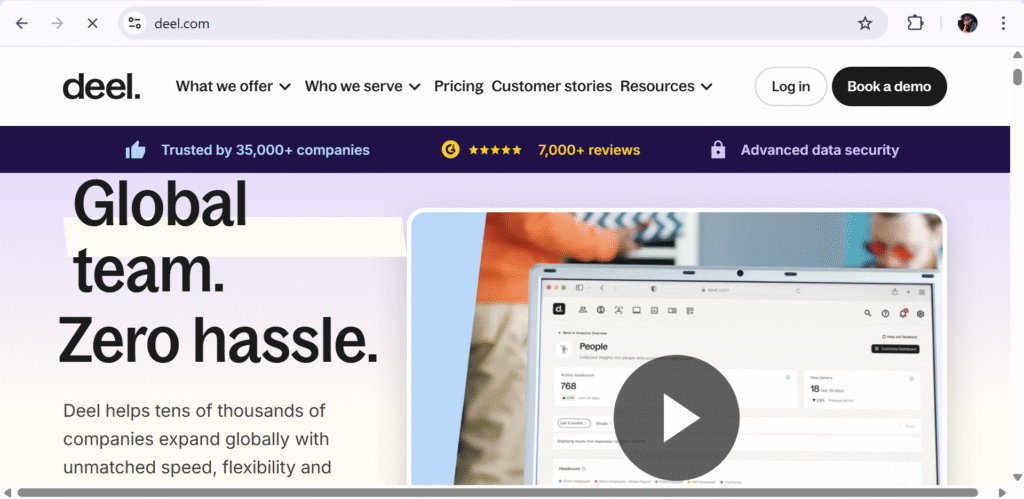Click the G2 badge icon

tap(450, 150)
